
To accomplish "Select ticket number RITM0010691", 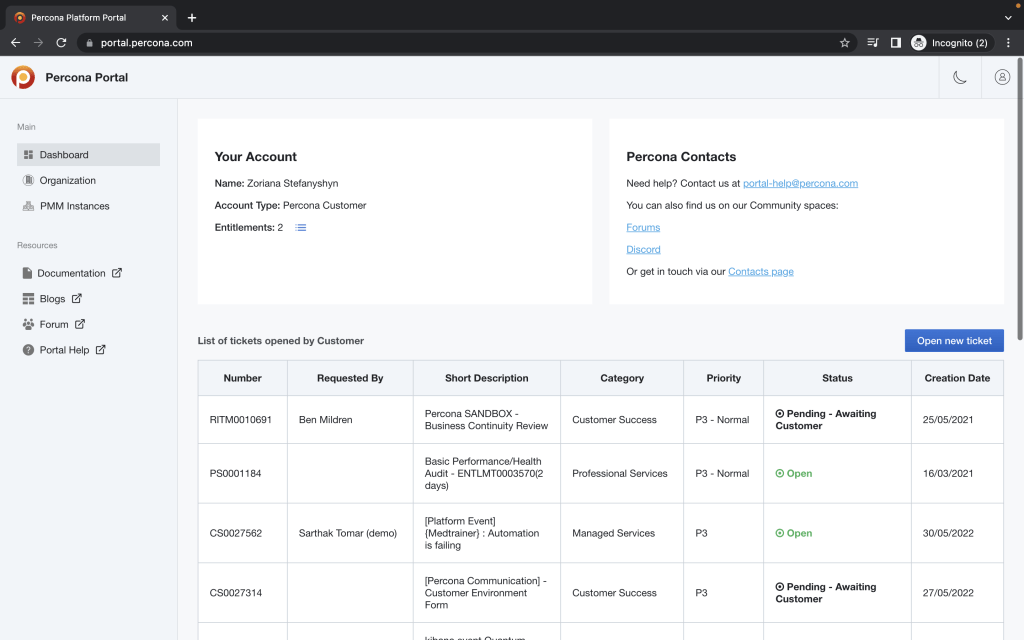I will tap(240, 420).
